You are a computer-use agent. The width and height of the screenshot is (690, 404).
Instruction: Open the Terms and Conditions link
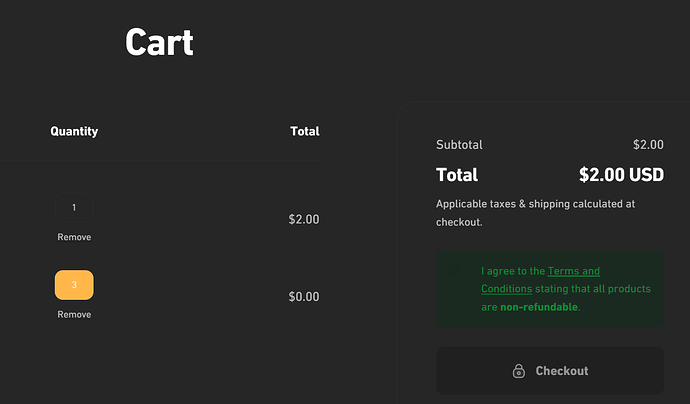tap(540, 280)
